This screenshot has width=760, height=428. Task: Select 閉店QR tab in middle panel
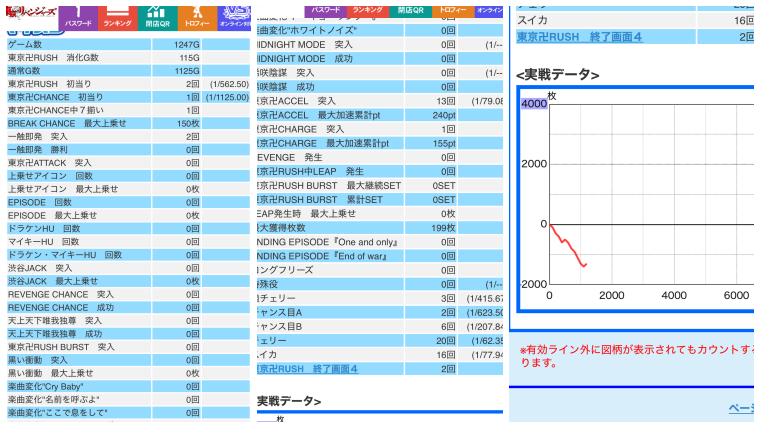410,8
